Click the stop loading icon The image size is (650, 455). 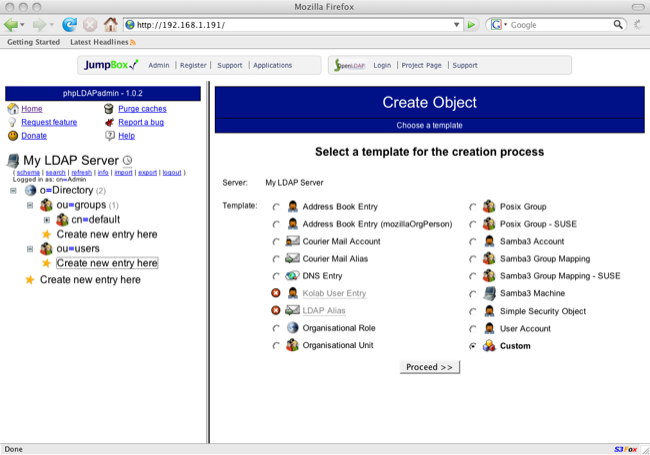(90, 25)
